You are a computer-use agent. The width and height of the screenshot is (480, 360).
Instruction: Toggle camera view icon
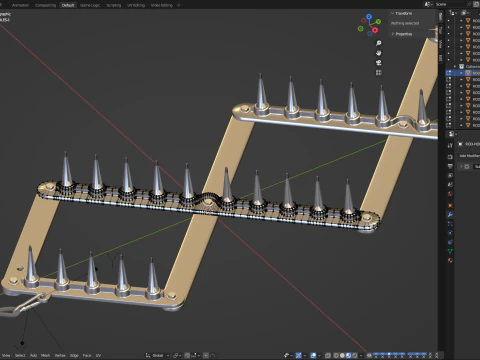click(379, 63)
